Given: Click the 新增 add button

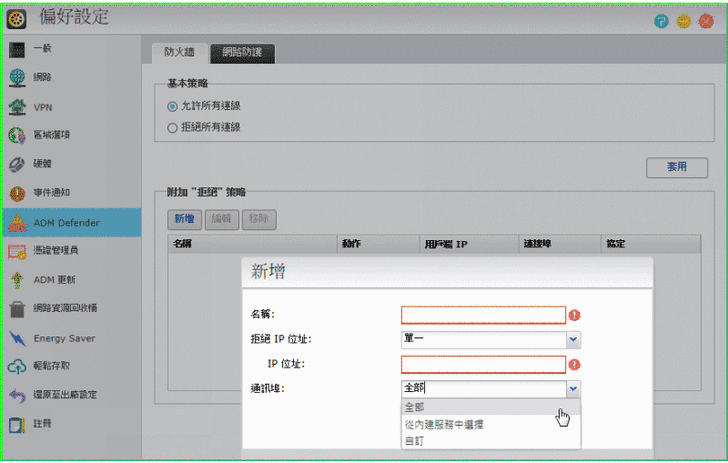Looking at the screenshot, I should pos(184,219).
